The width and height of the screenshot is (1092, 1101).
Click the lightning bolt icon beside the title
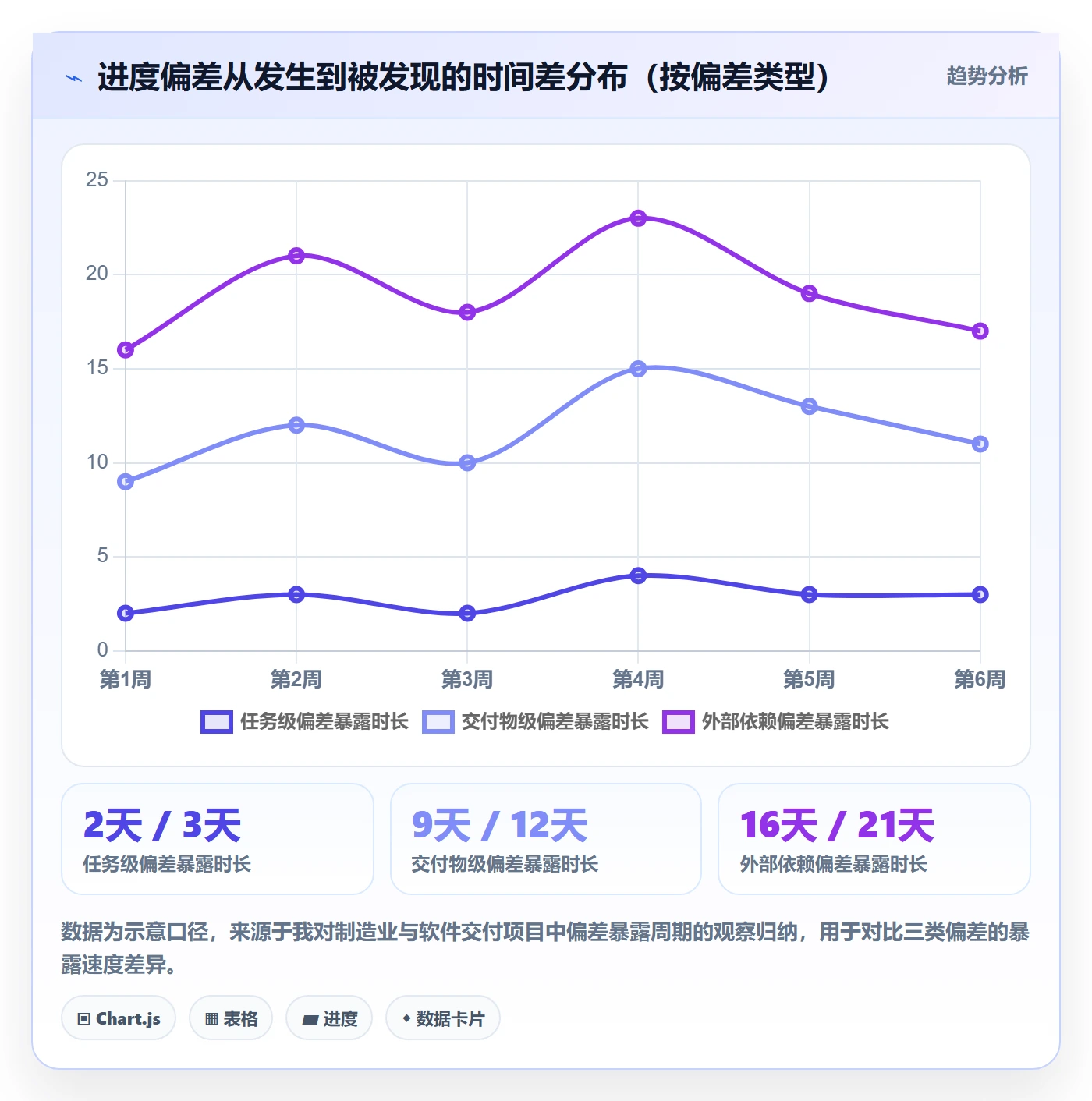[74, 78]
